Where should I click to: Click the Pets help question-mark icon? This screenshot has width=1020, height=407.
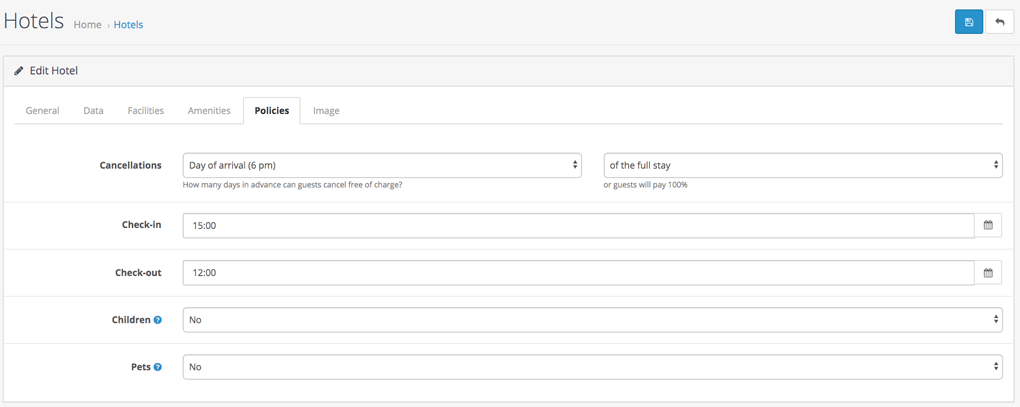click(157, 367)
